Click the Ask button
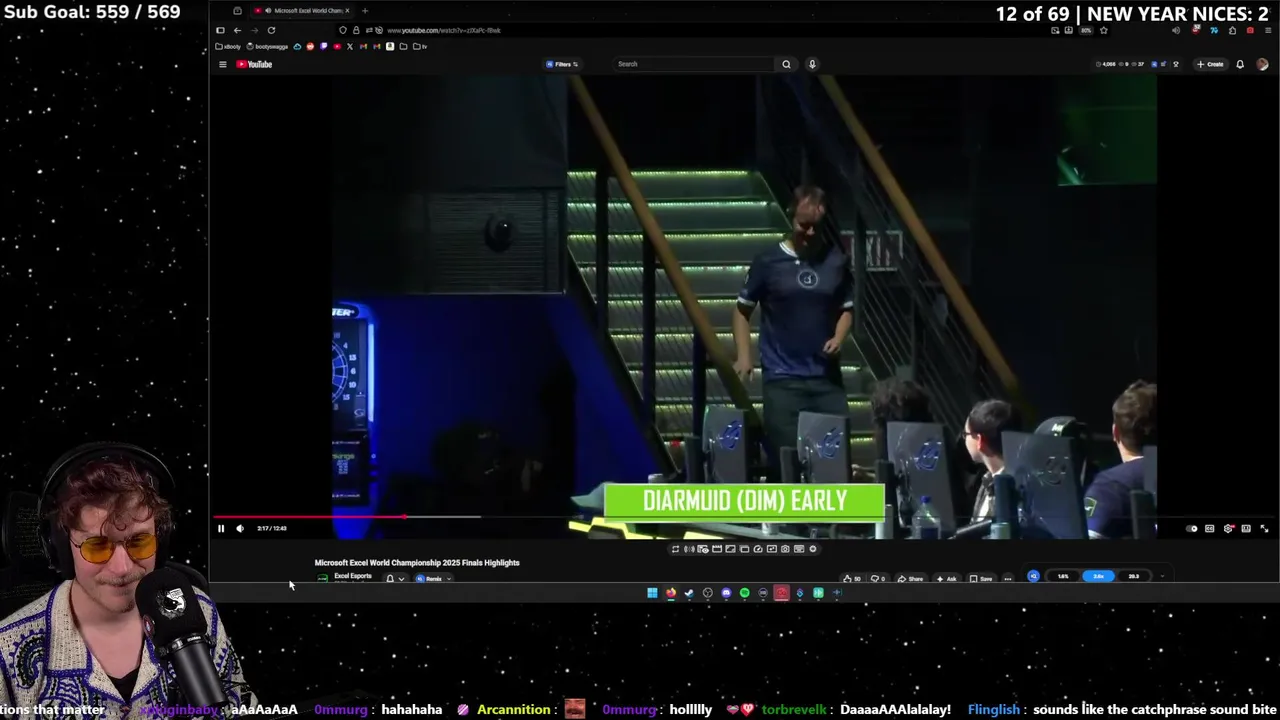Screen dimensions: 1280x720 [946, 578]
